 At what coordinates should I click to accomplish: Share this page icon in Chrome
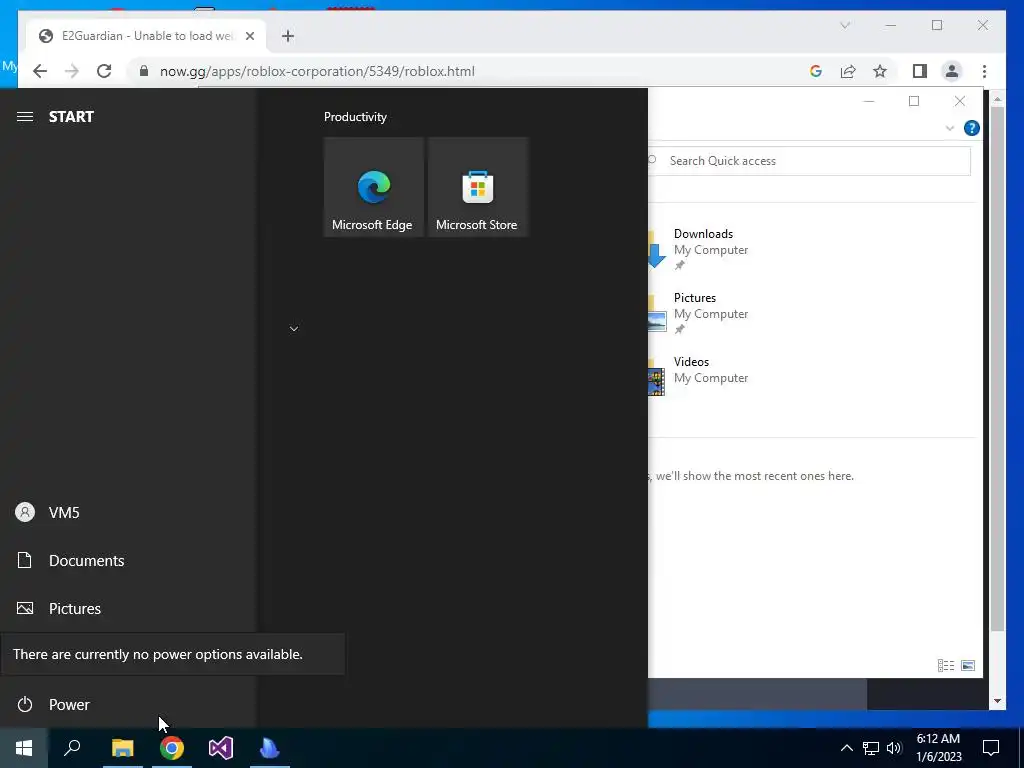[x=848, y=71]
